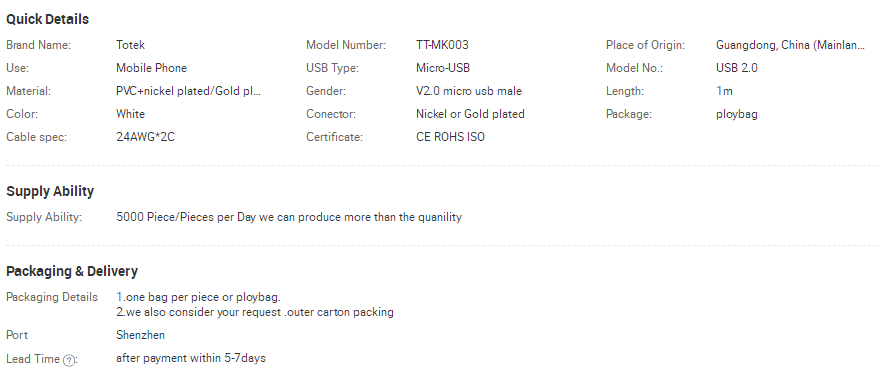Image resolution: width=879 pixels, height=386 pixels.
Task: Click the Micro-USB type value
Action: 443,68
